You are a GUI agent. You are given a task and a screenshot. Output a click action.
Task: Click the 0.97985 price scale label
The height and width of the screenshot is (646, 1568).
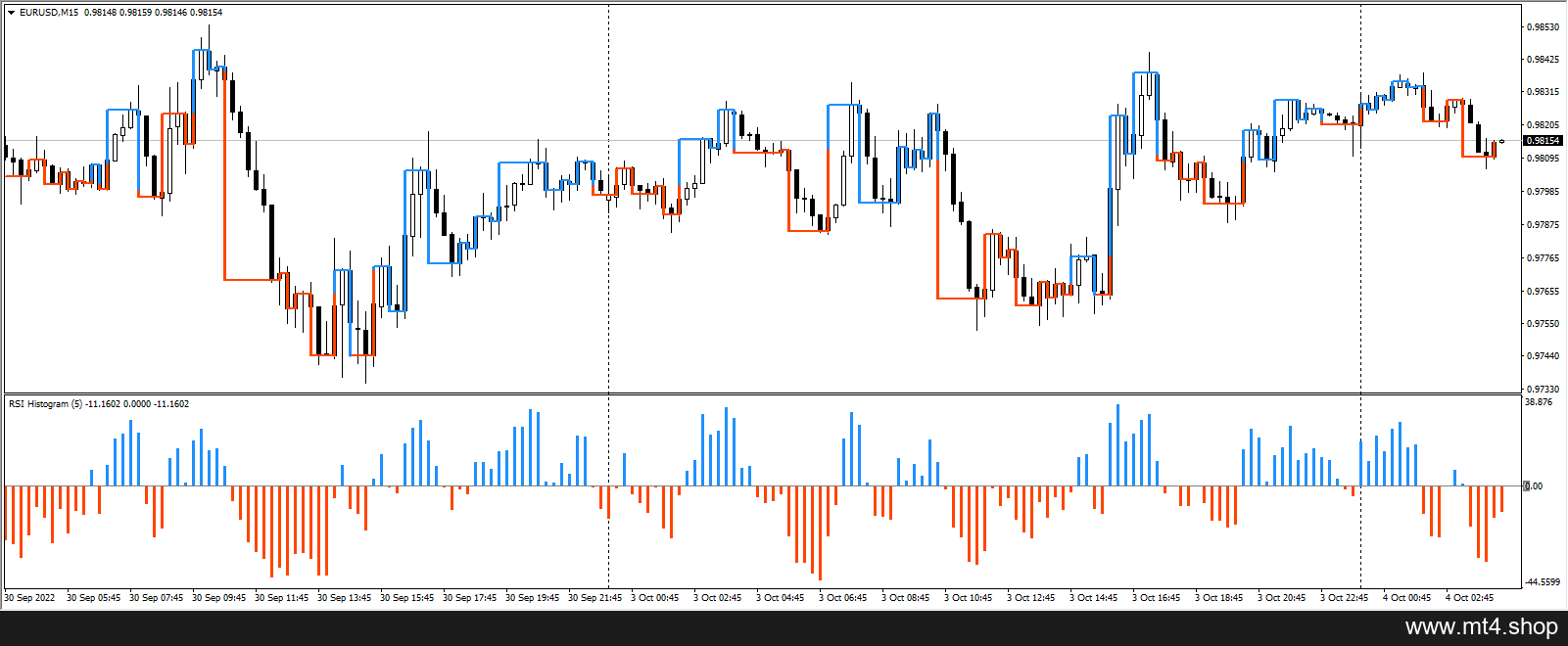coord(1544,192)
